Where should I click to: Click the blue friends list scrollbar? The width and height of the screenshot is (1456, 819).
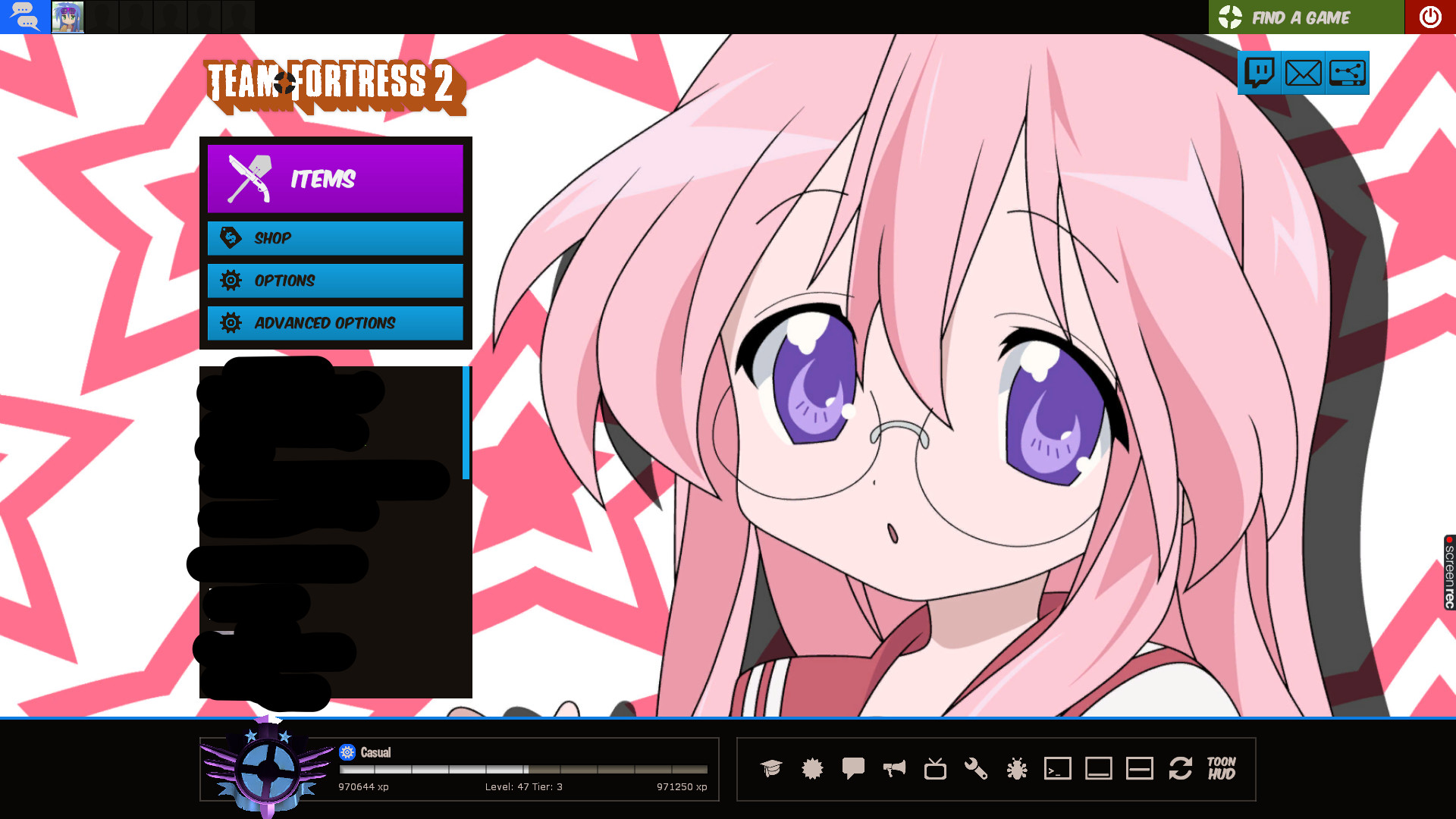[466, 423]
